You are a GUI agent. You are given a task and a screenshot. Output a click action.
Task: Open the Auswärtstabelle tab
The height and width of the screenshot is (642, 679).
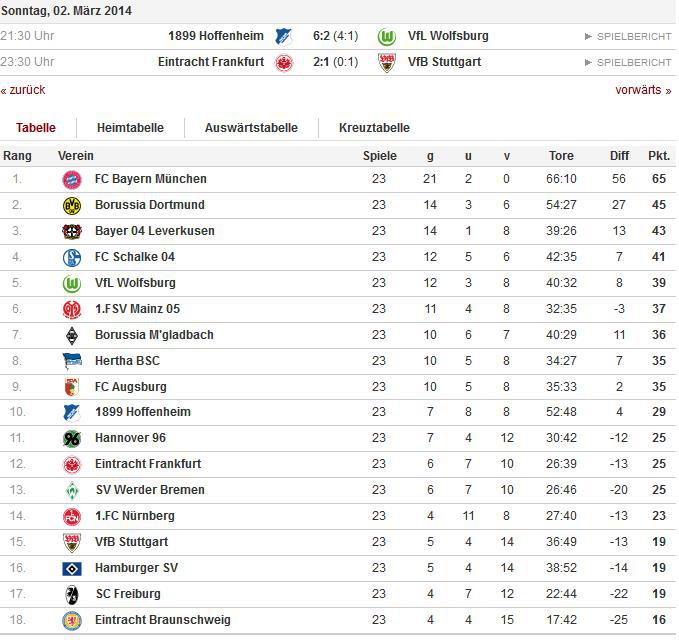pyautogui.click(x=251, y=128)
